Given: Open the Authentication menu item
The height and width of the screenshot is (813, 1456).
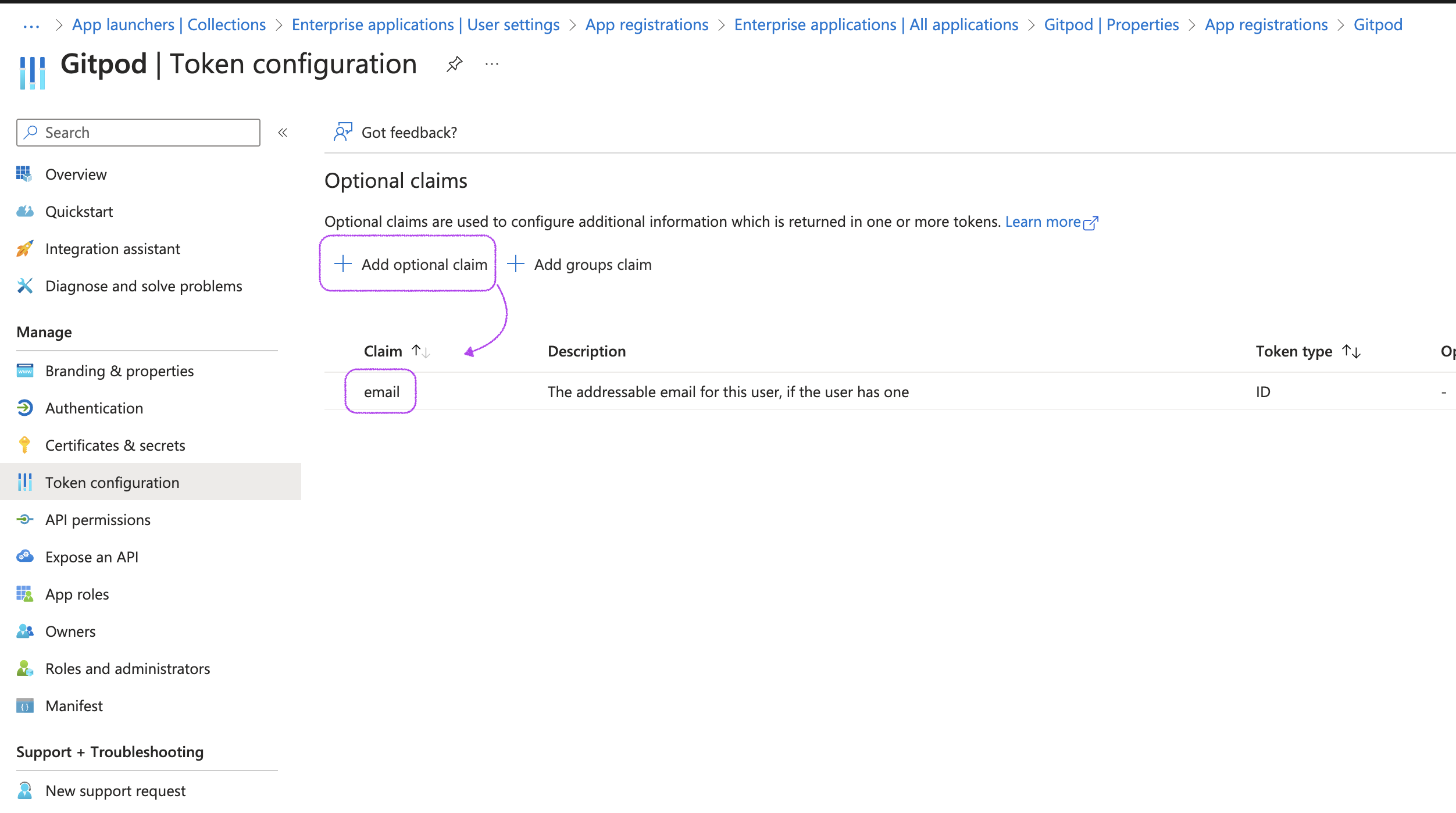Looking at the screenshot, I should (94, 408).
